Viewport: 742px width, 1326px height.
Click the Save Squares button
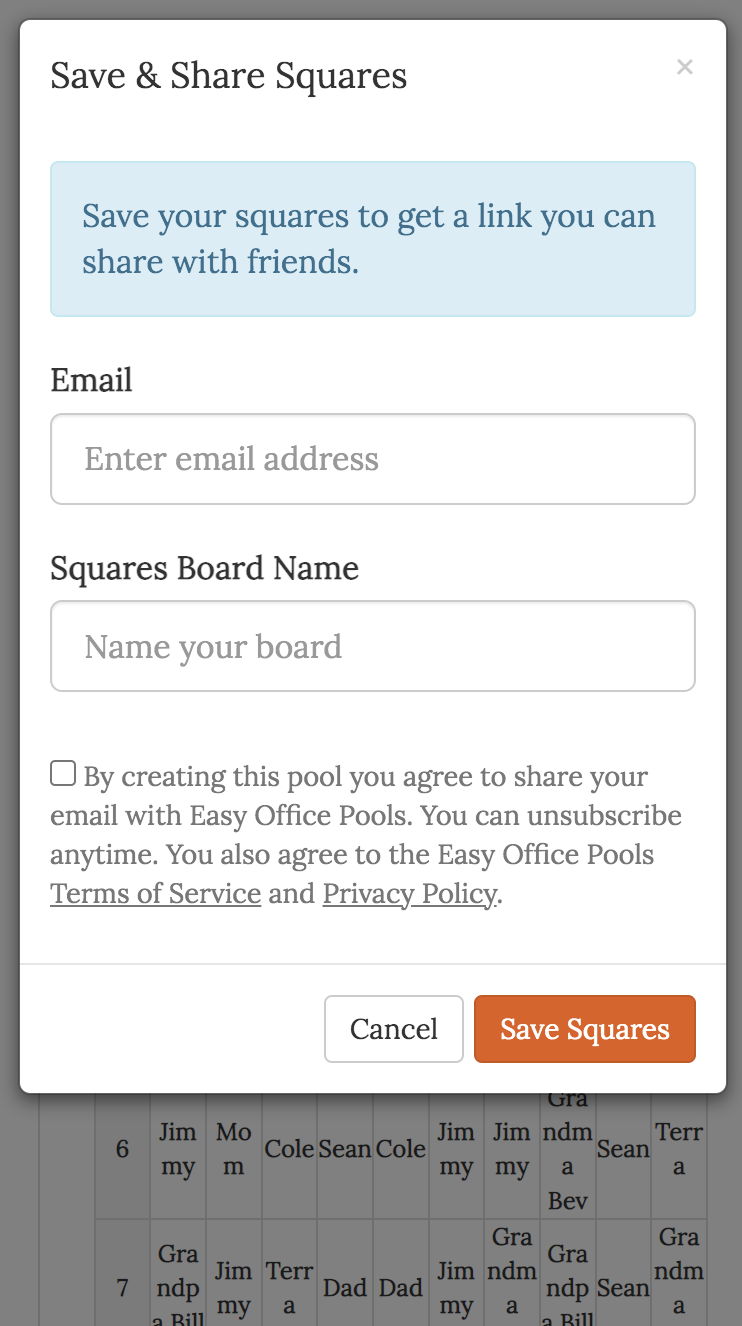(584, 1029)
